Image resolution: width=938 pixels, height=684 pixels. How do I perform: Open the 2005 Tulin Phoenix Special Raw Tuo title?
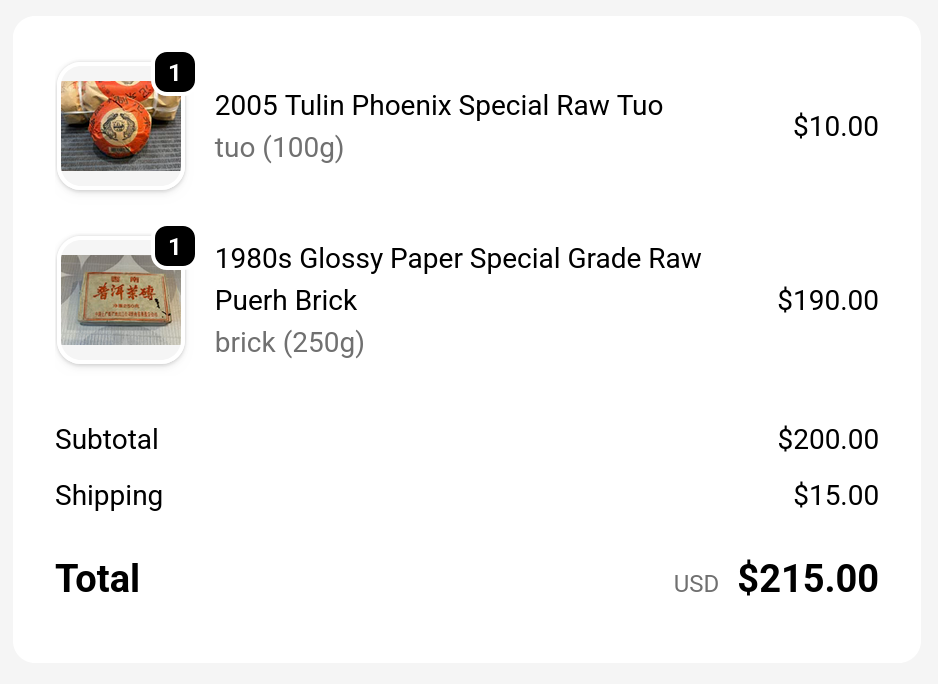[x=438, y=106]
